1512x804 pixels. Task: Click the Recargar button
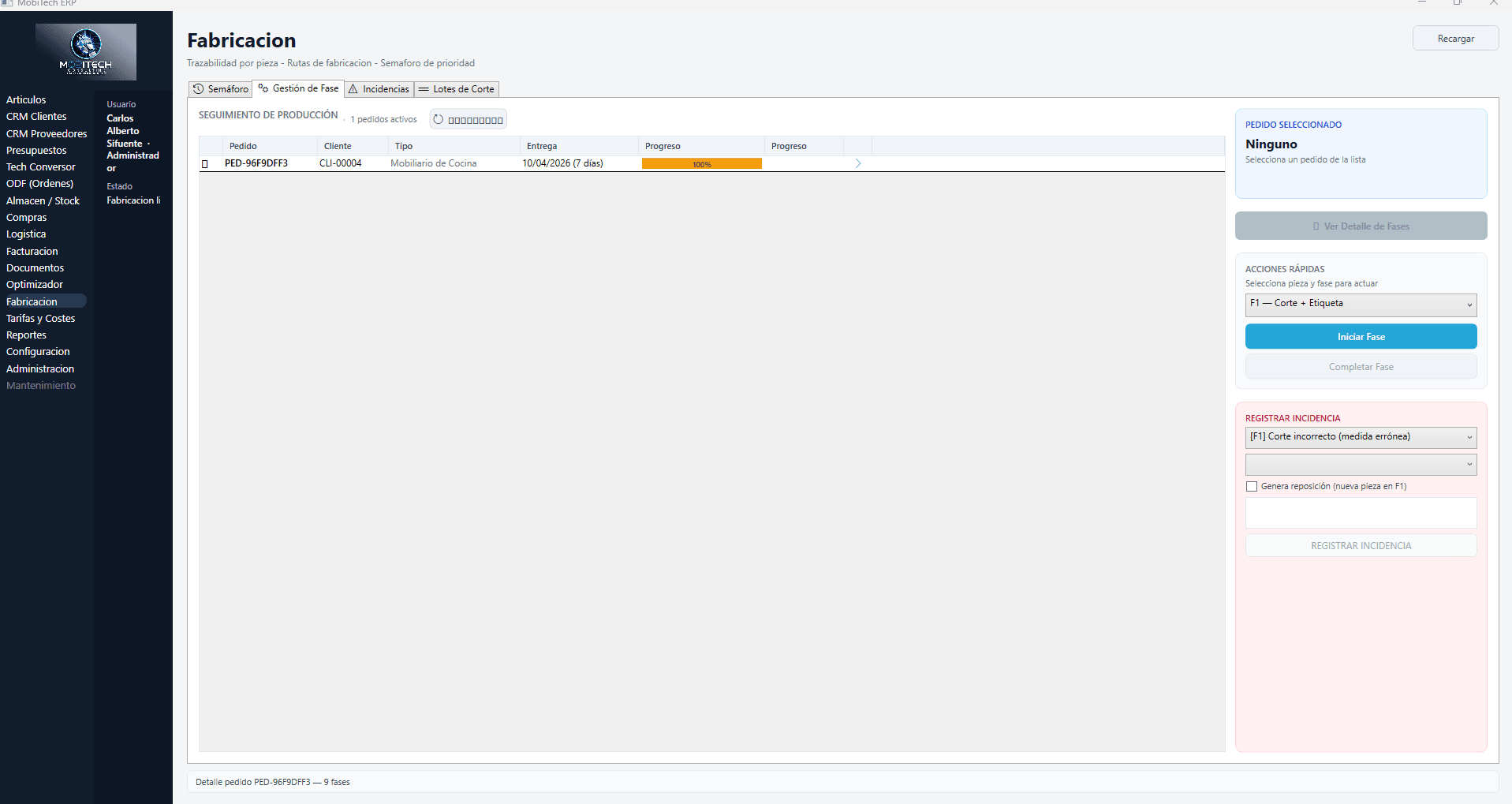(x=1455, y=39)
